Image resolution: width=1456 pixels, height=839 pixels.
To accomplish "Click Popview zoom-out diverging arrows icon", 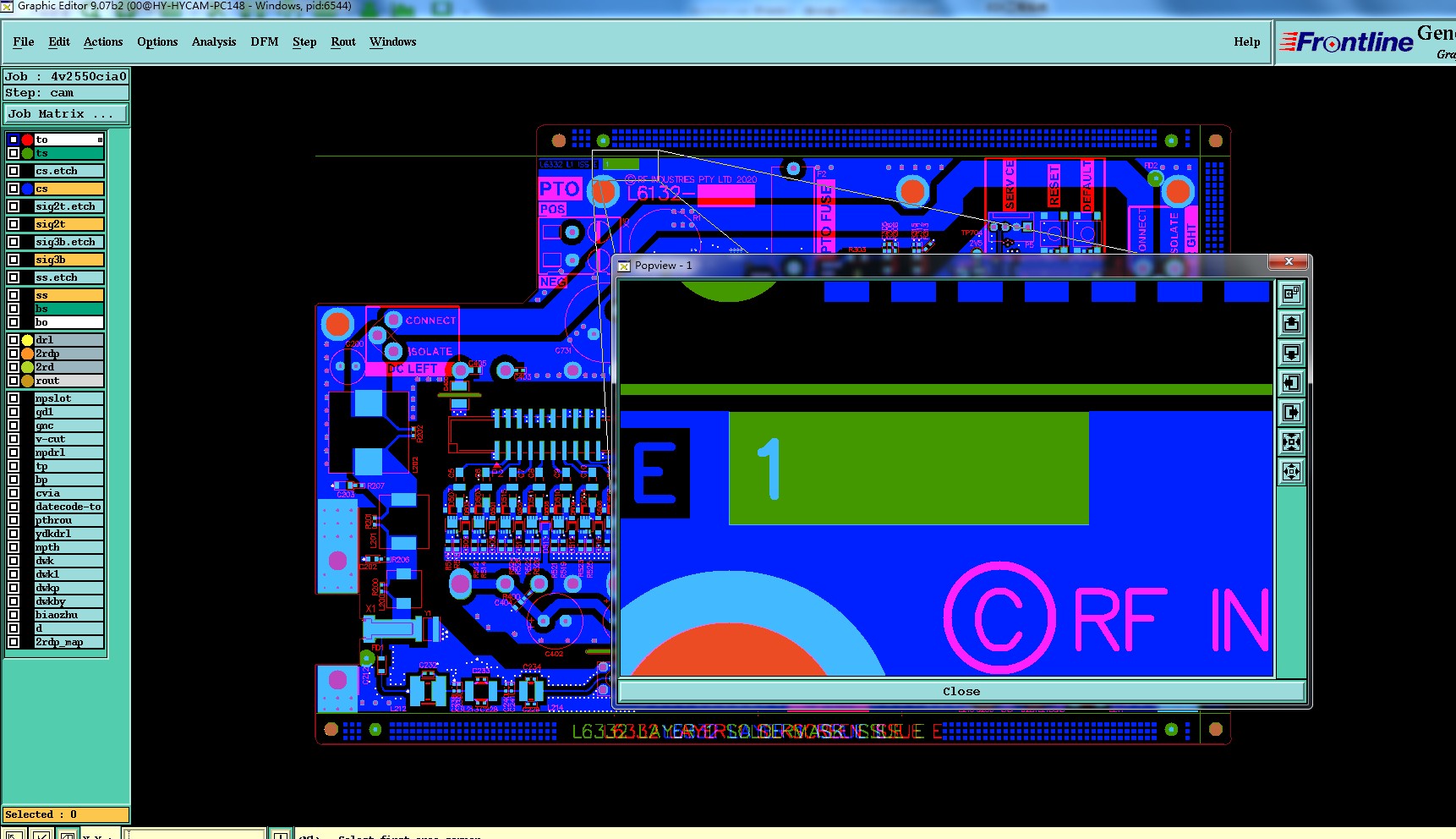I will pyautogui.click(x=1291, y=471).
